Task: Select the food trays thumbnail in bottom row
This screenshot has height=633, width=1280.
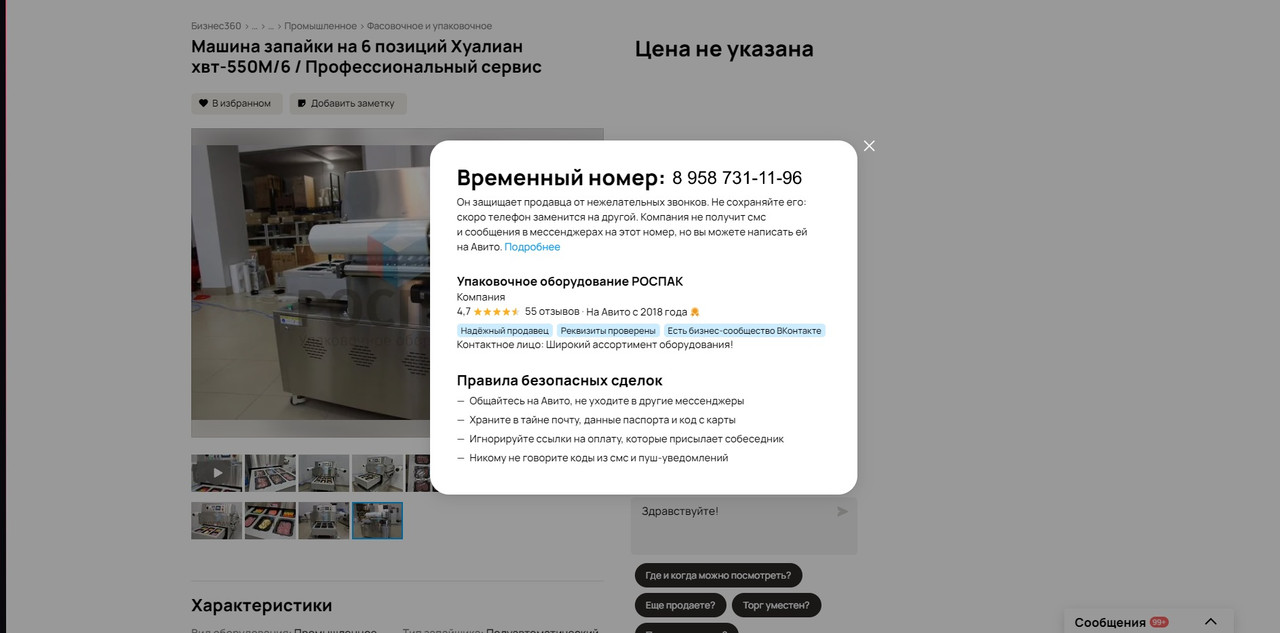Action: pyautogui.click(x=270, y=521)
